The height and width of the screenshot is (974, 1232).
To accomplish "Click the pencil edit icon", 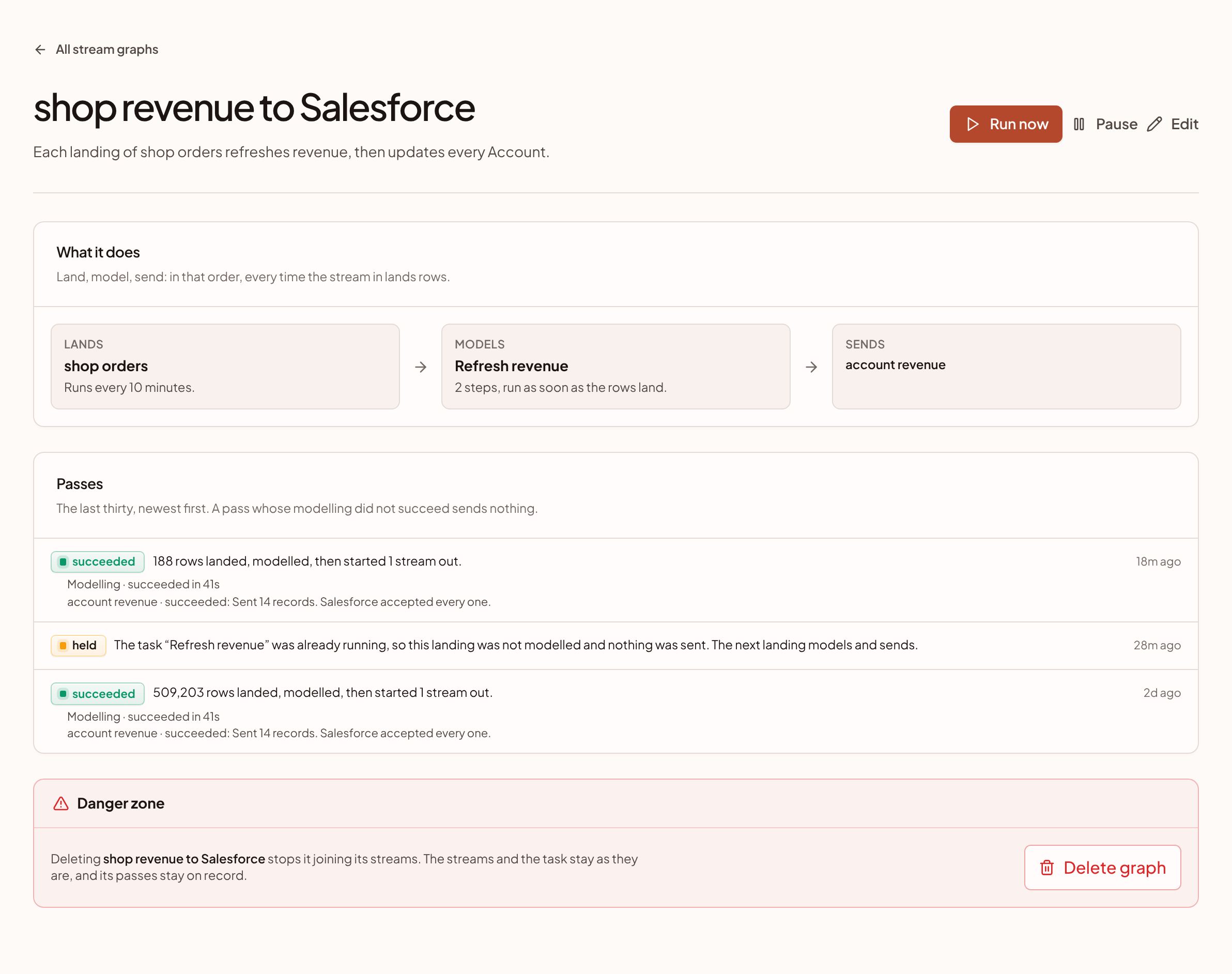I will (1154, 124).
